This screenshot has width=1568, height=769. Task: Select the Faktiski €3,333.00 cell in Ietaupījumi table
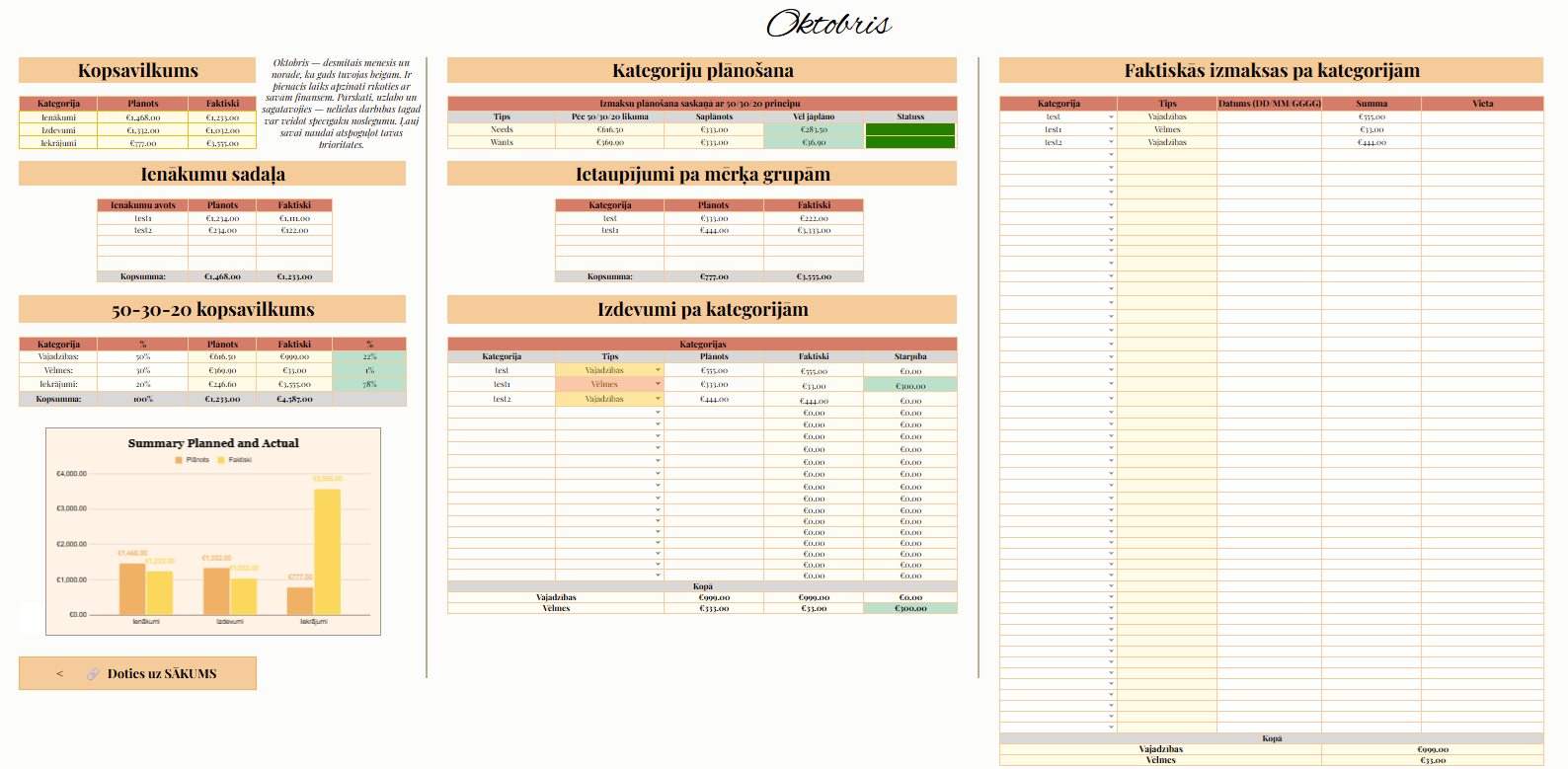click(x=814, y=230)
